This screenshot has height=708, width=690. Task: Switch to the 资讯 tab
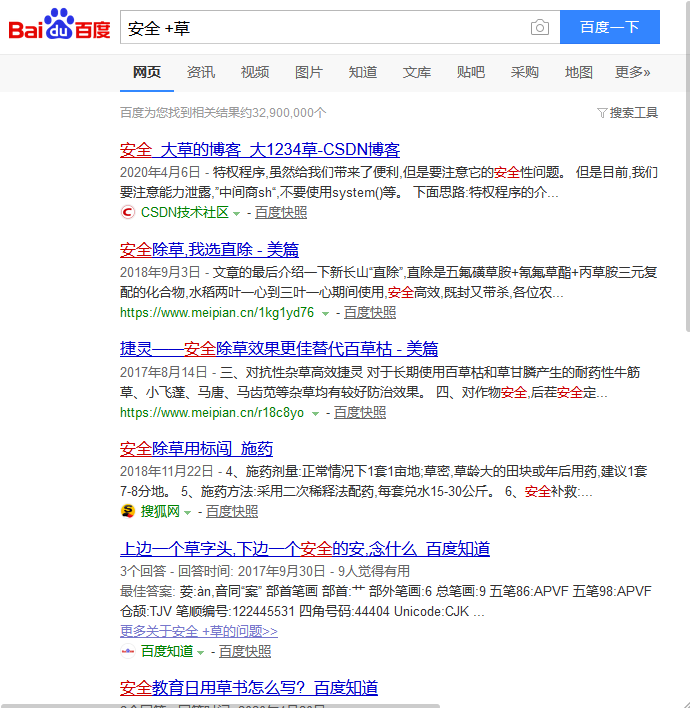200,72
